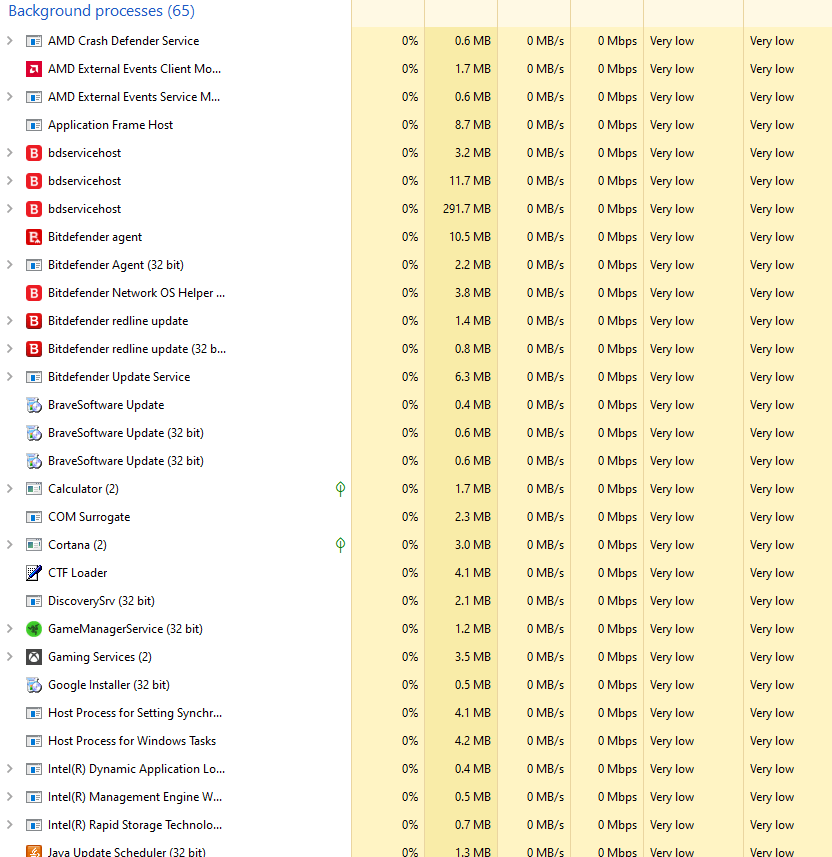Click the Application Frame Host icon
832x857 pixels.
(34, 125)
